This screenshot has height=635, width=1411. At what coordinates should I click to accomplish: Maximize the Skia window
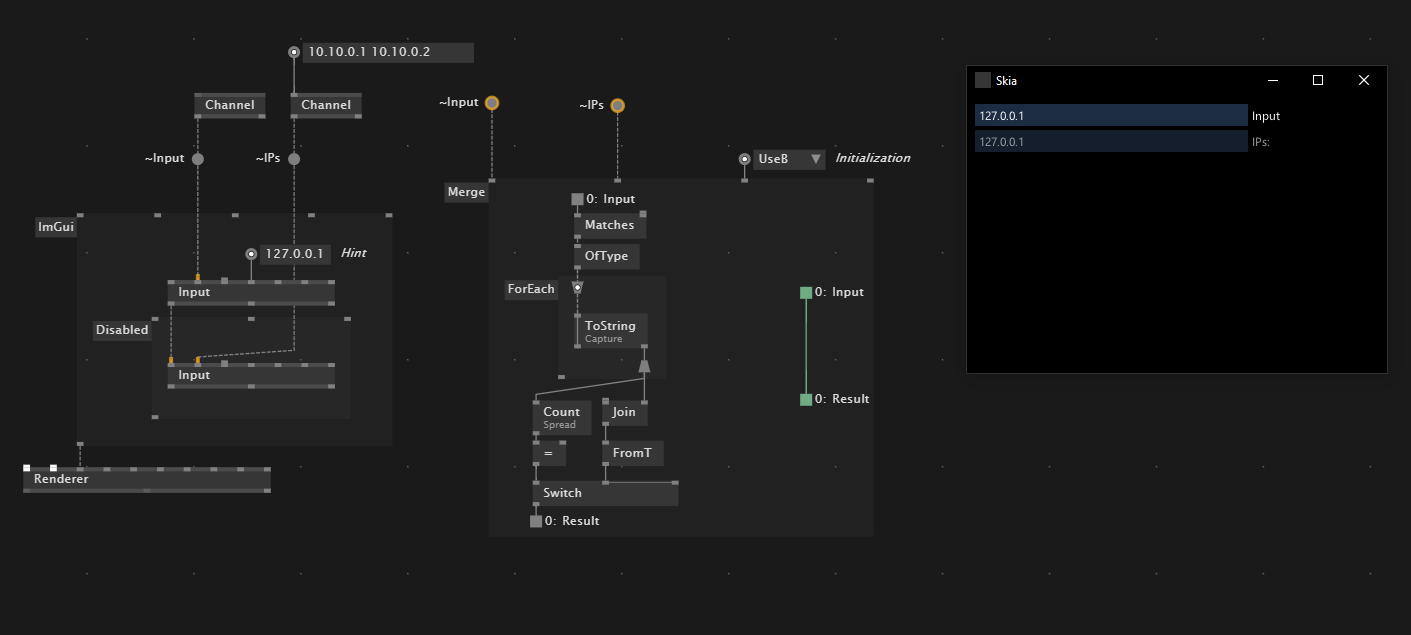tap(1317, 80)
